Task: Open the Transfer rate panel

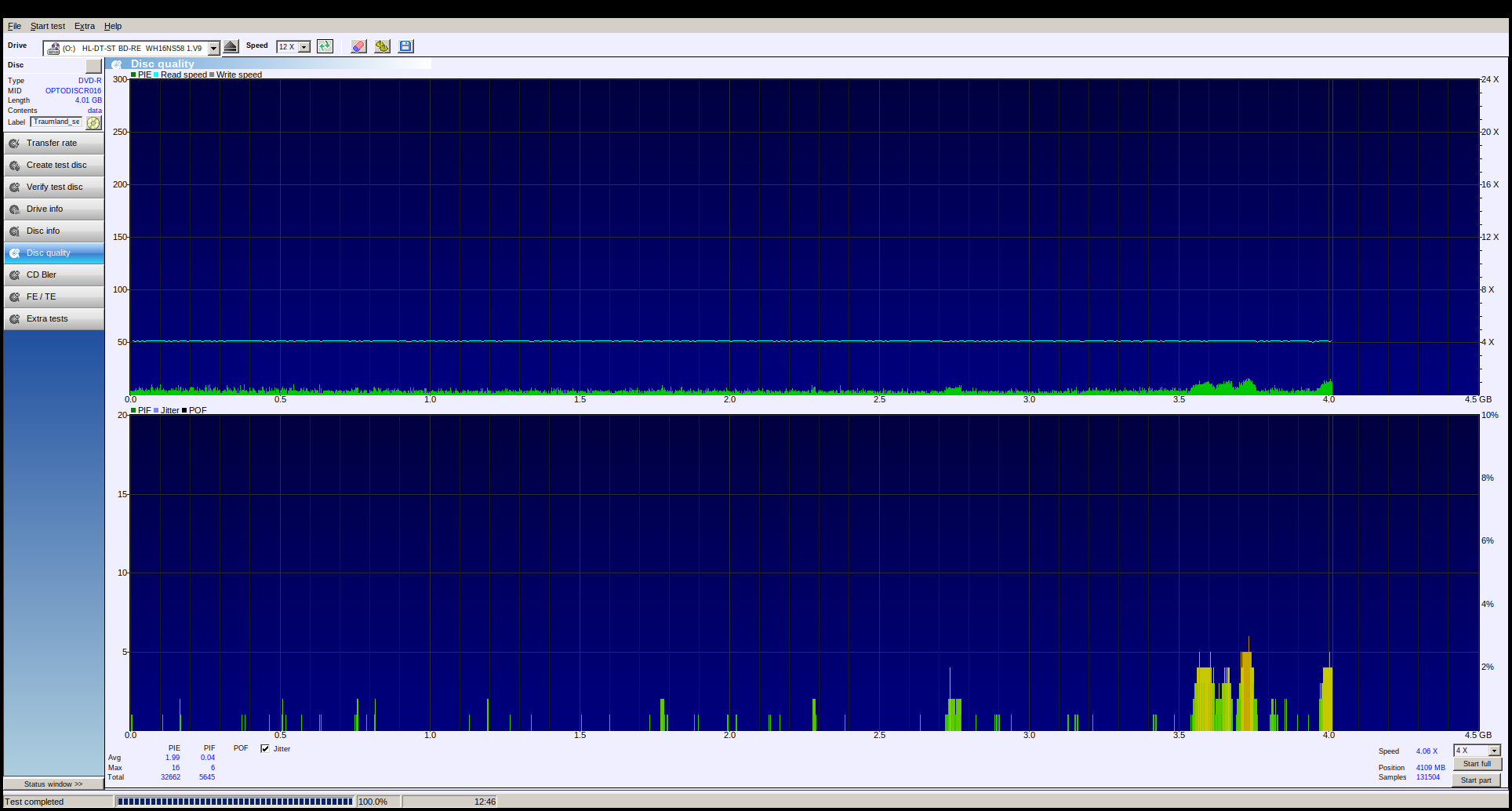Action: coord(54,144)
